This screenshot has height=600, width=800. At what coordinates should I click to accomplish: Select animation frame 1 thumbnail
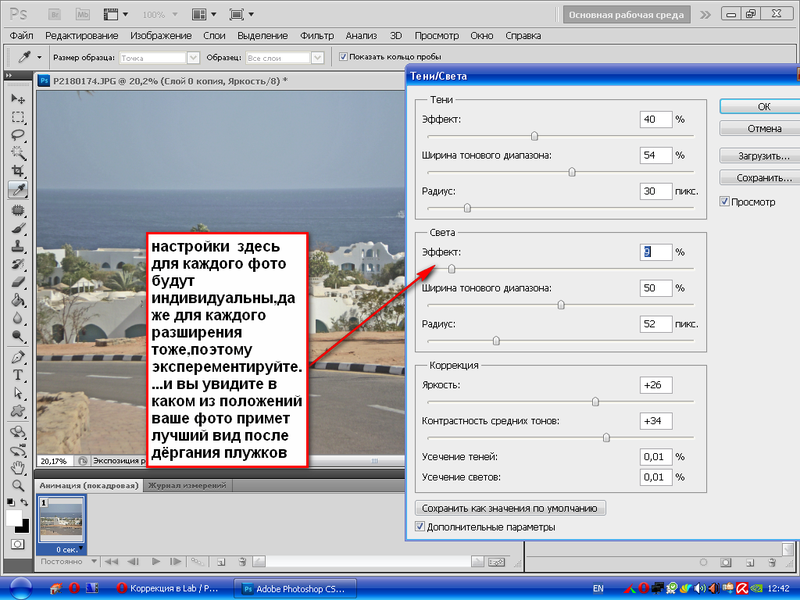(61, 520)
